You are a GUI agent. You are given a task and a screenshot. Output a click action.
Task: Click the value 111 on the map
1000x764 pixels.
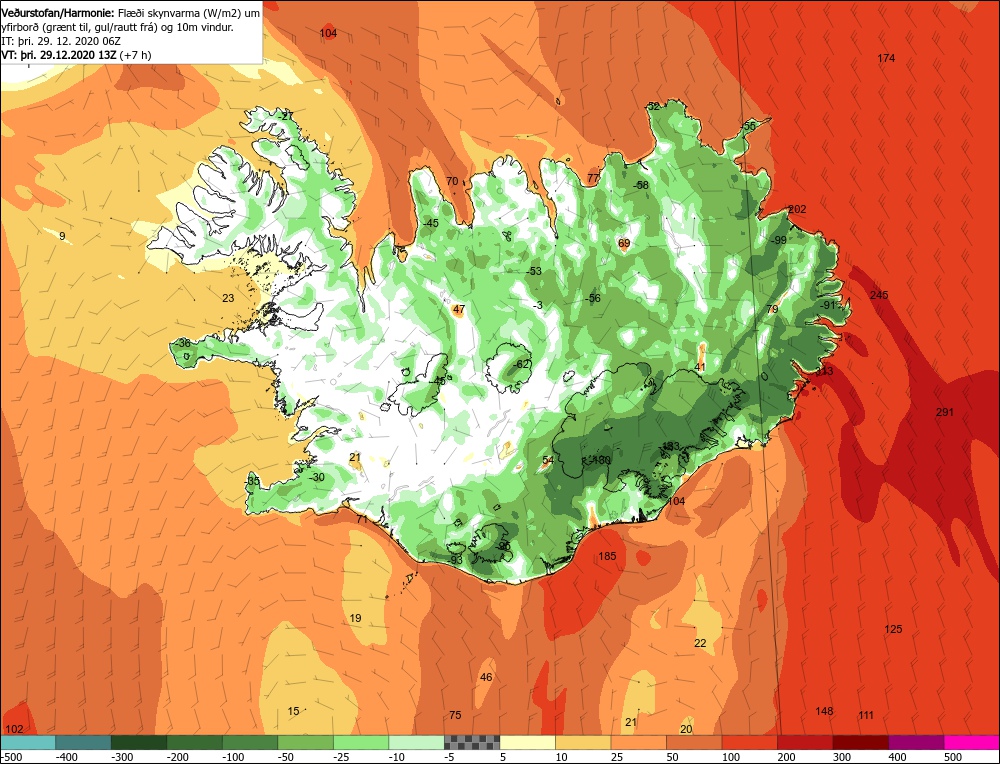[865, 716]
